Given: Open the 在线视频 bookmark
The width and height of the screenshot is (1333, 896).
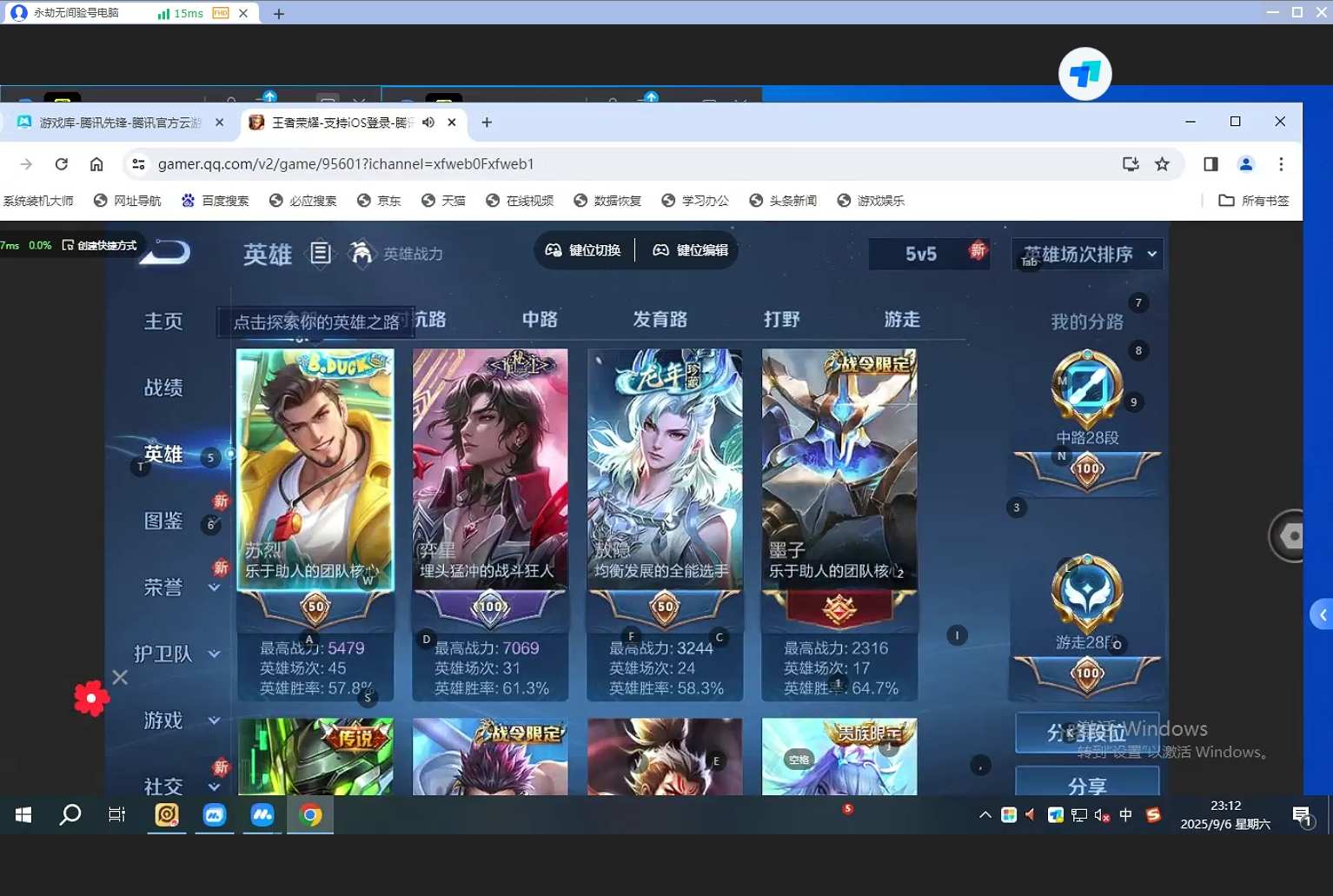Looking at the screenshot, I should pos(520,201).
